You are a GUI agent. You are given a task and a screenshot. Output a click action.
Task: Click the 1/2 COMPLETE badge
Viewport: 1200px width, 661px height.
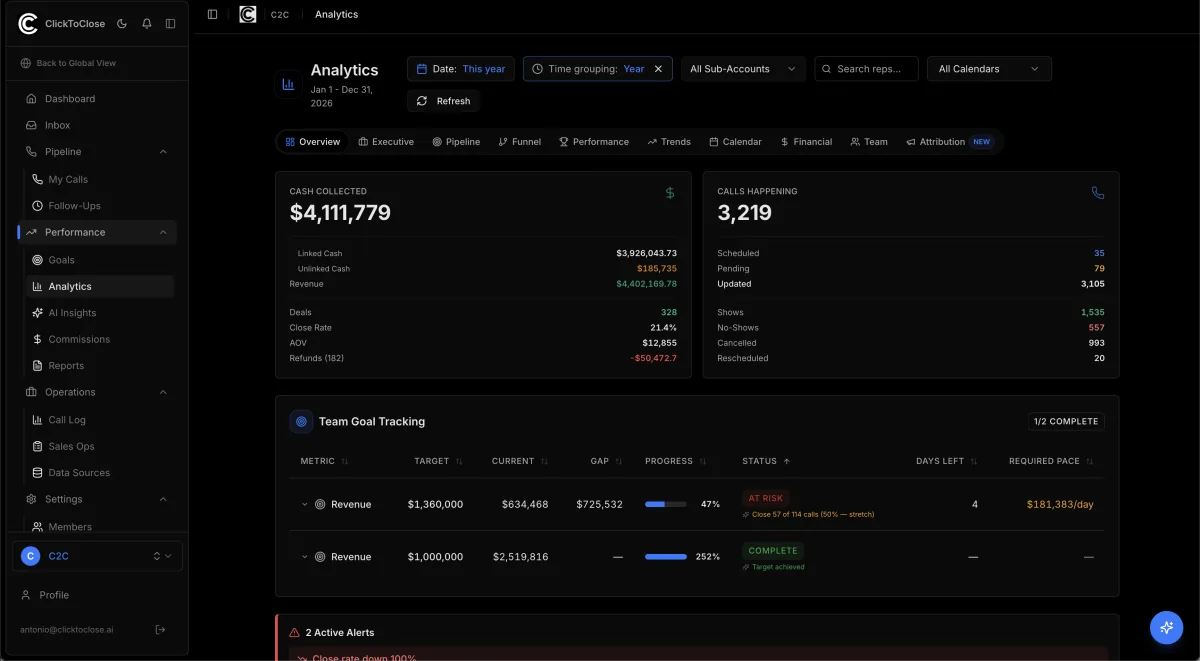pos(1066,422)
